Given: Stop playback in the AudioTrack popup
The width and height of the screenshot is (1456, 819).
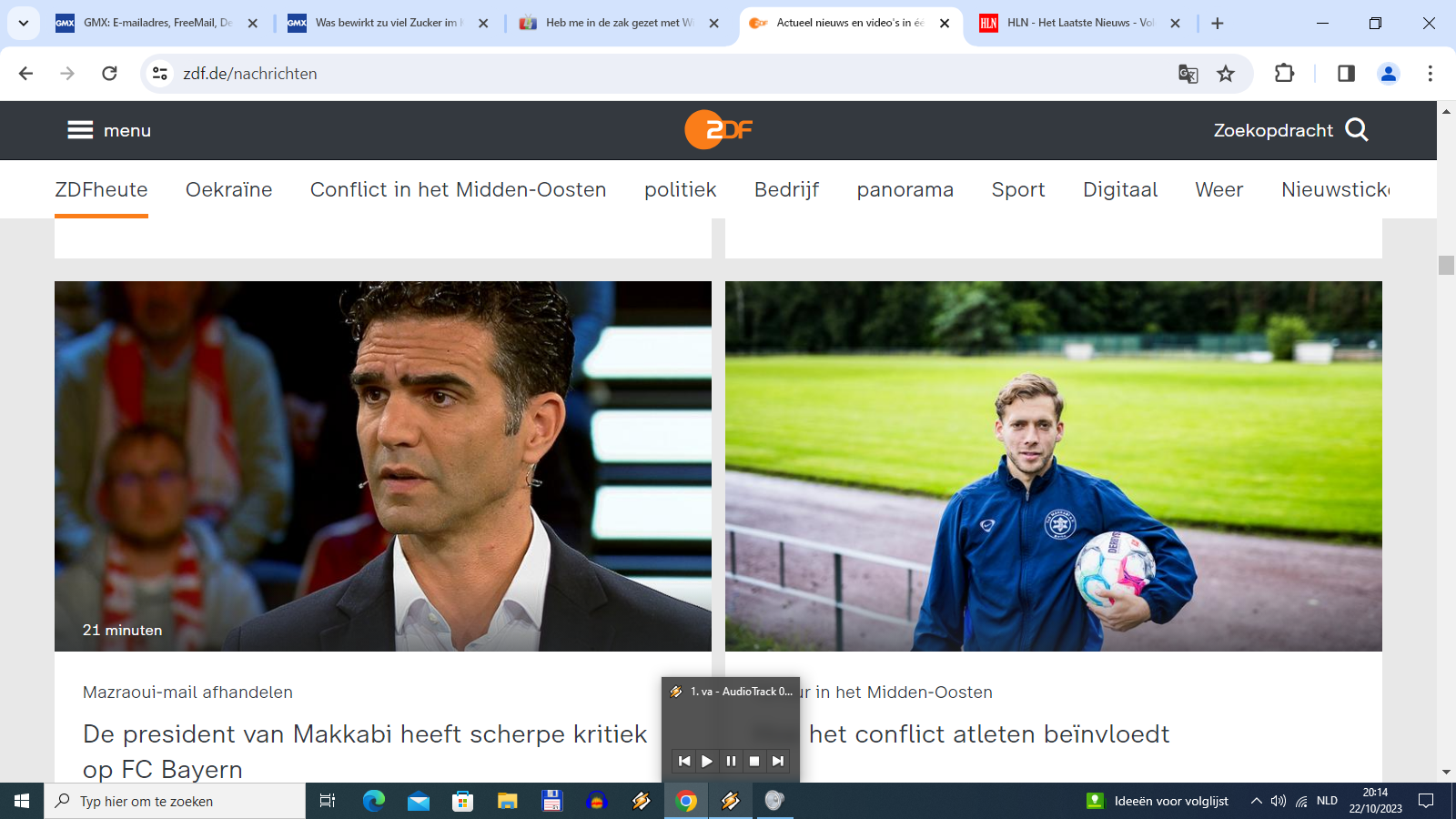Looking at the screenshot, I should pyautogui.click(x=754, y=761).
